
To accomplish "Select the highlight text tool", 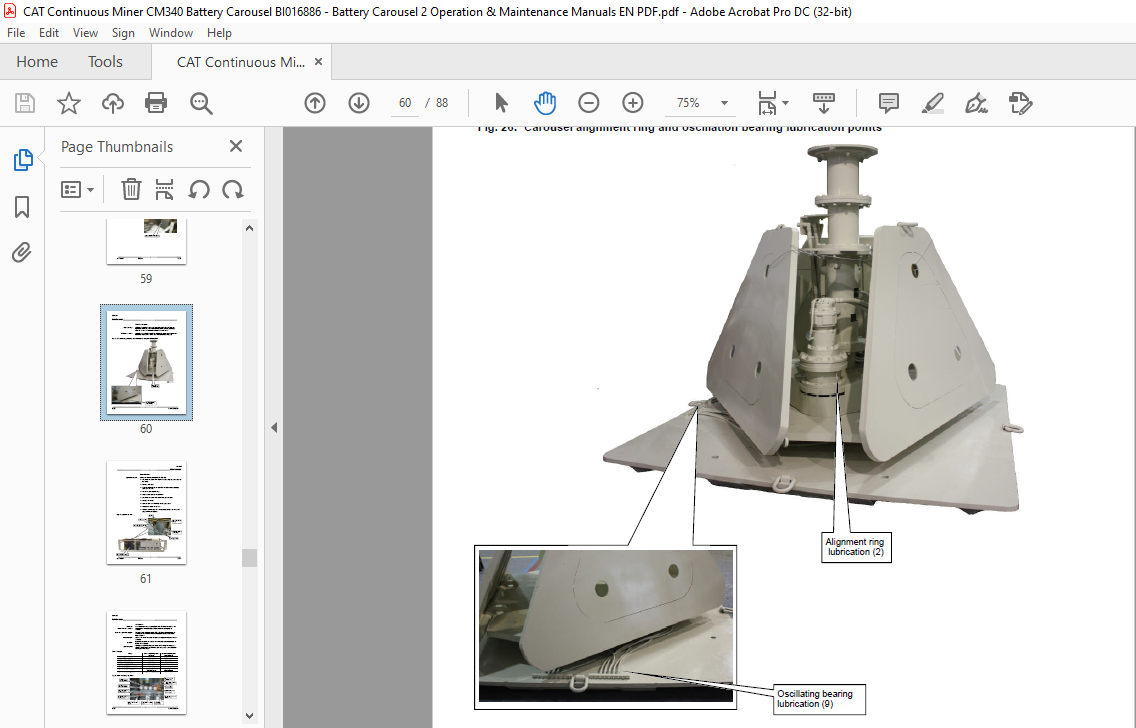I will point(932,103).
